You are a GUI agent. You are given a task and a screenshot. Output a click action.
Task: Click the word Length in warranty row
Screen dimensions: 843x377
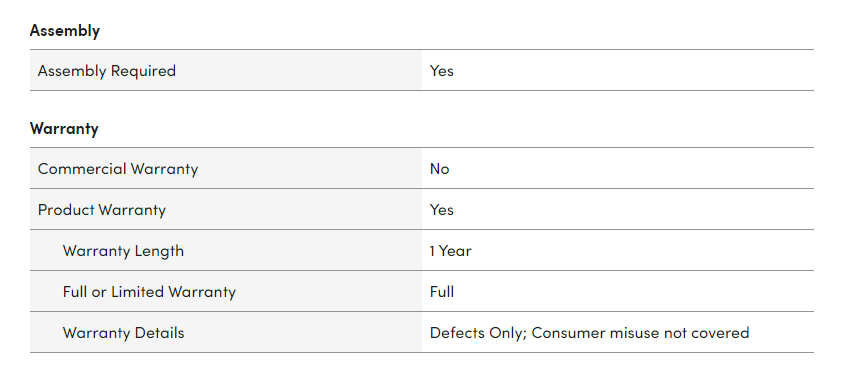(x=159, y=251)
